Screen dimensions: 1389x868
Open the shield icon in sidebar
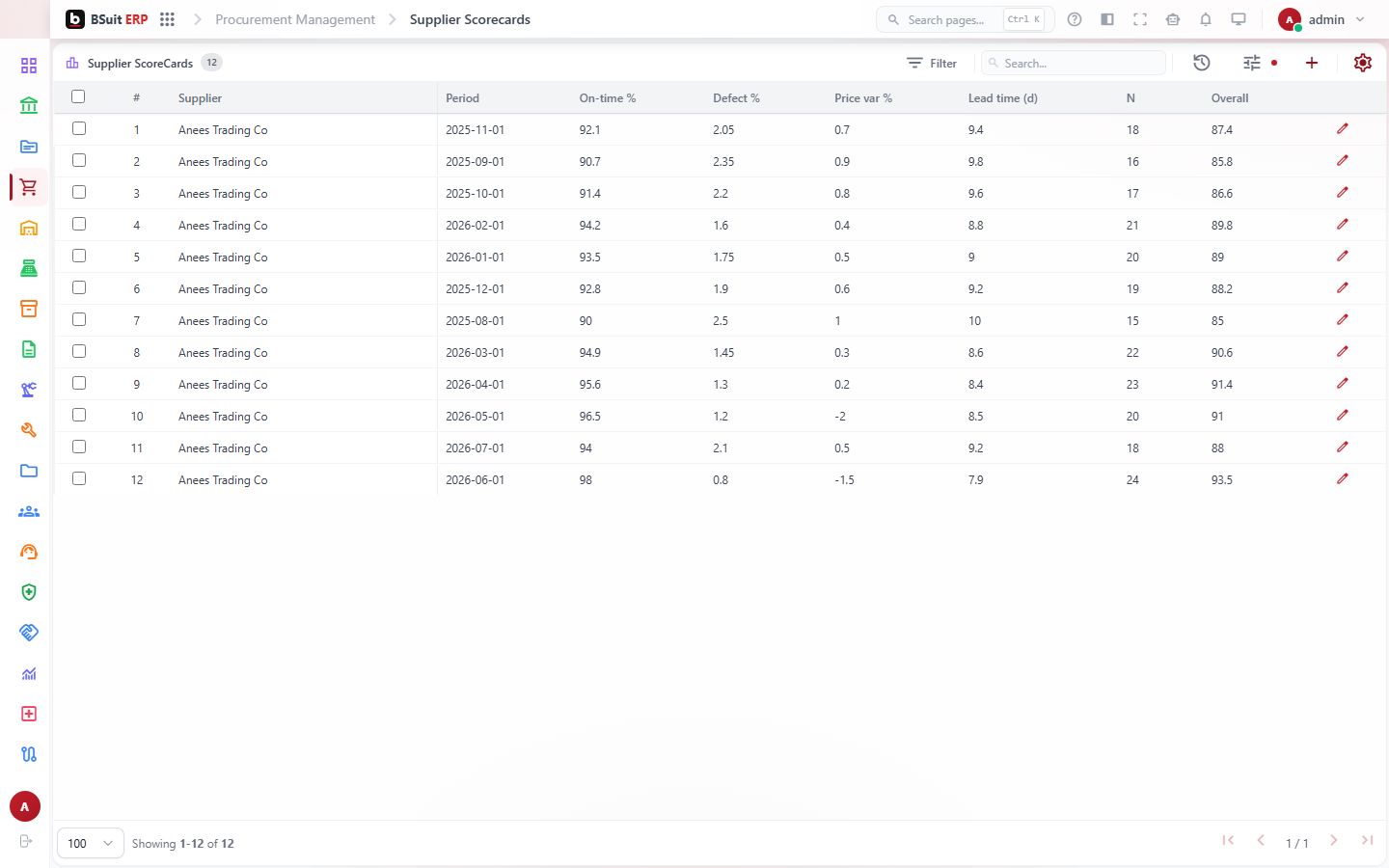click(x=29, y=592)
